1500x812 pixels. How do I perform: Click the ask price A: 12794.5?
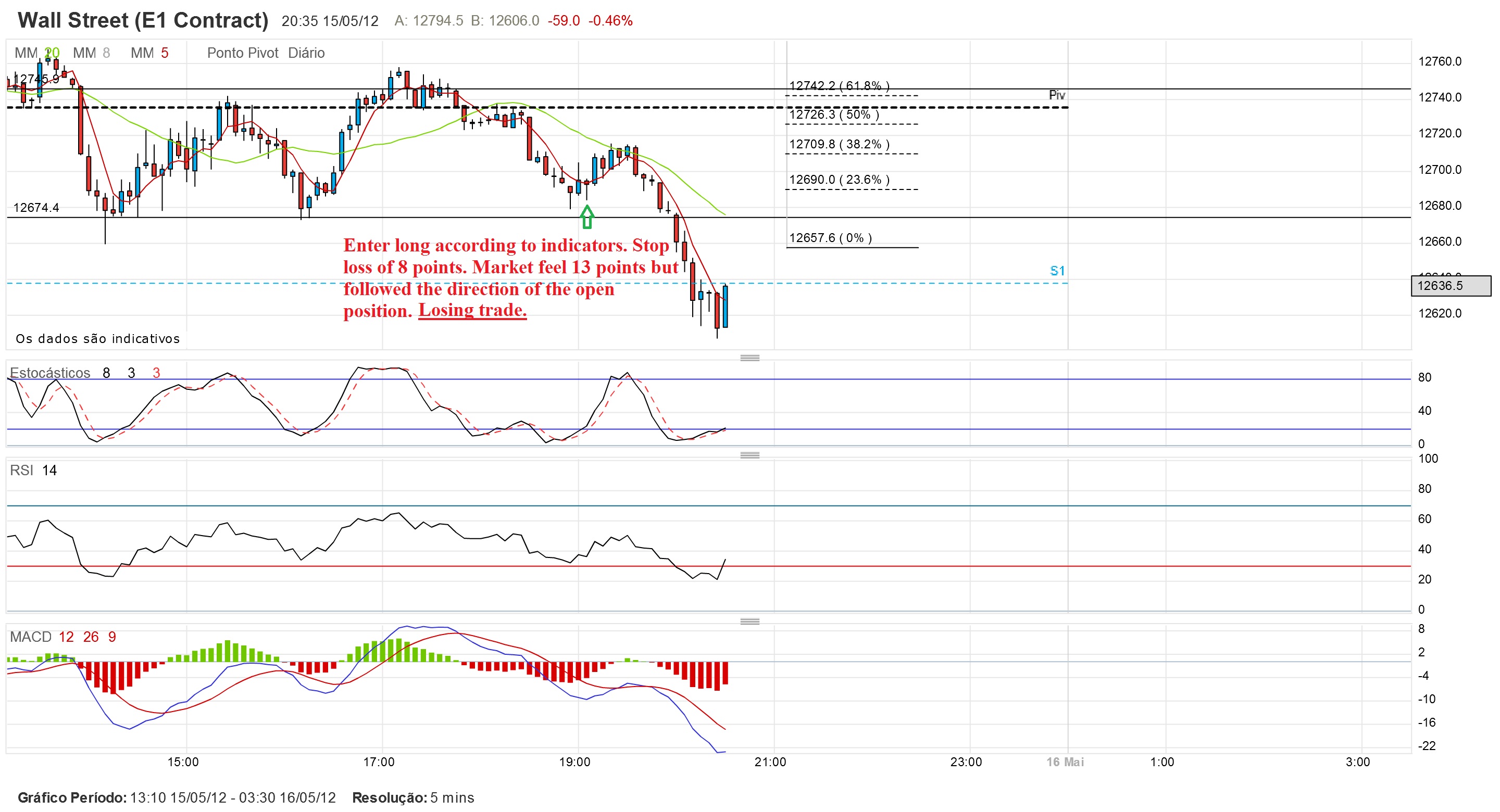429,21
